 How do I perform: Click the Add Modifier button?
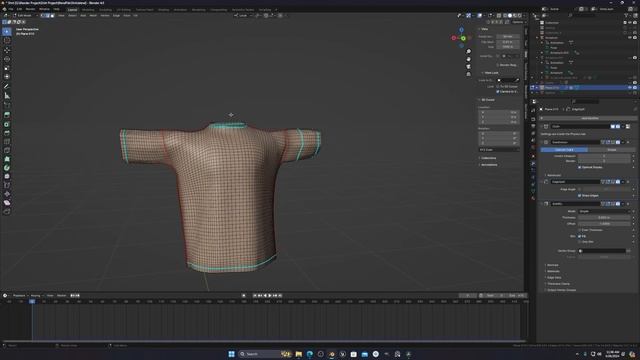(x=589, y=118)
